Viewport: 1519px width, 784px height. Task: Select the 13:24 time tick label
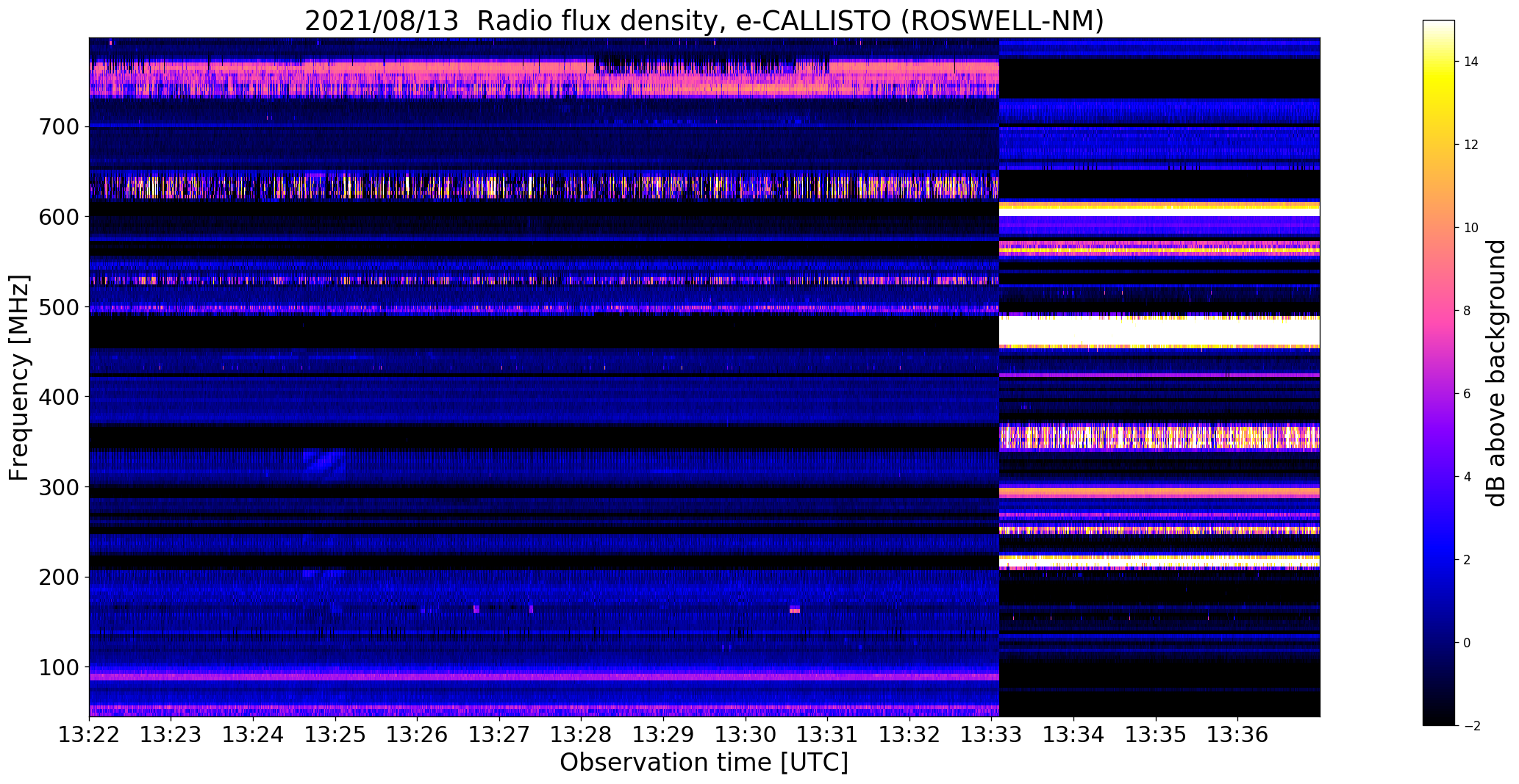(253, 734)
